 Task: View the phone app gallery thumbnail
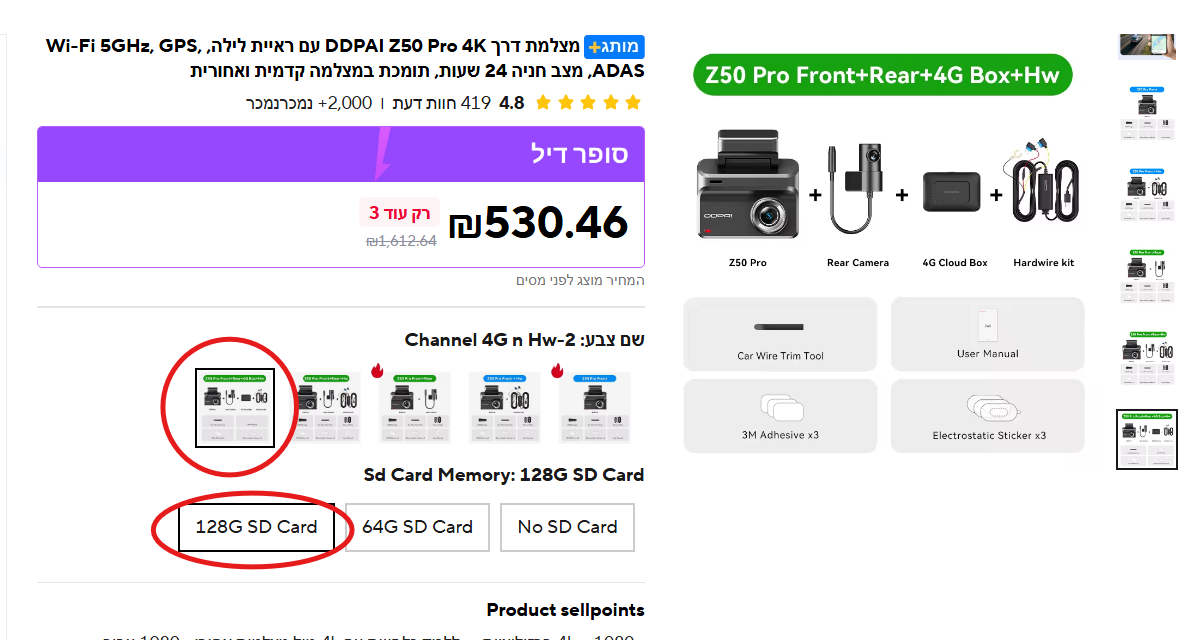[x=1147, y=46]
